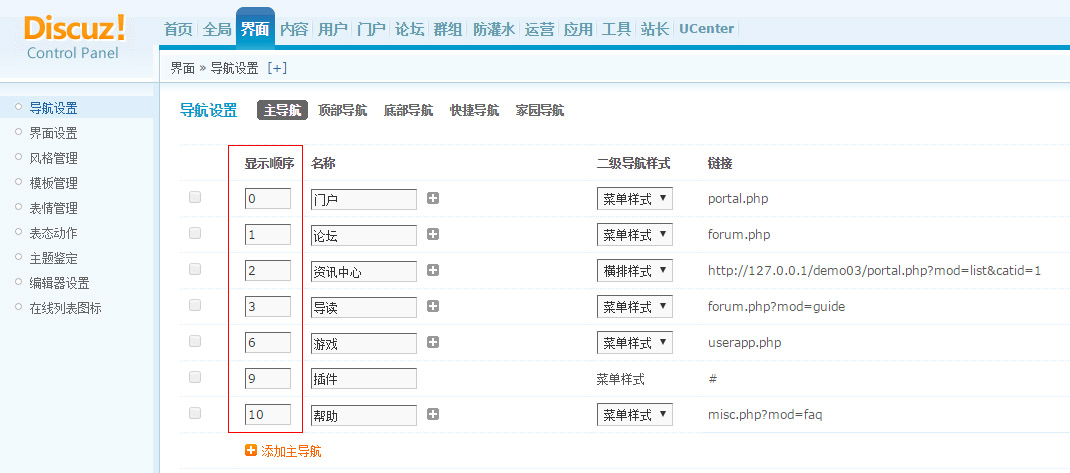Open 表态动作 in the left sidebar
This screenshot has width=1070, height=473.
point(53,233)
